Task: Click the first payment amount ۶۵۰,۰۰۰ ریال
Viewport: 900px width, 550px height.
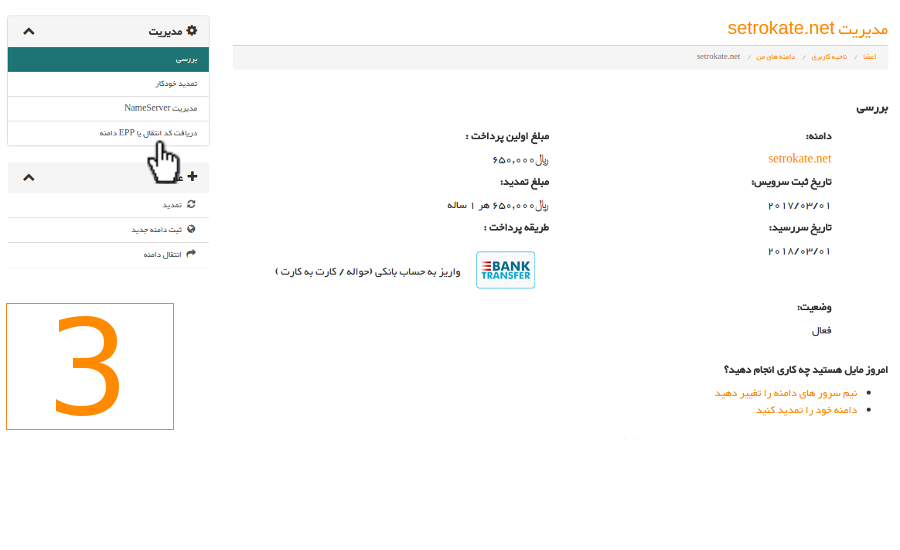Action: coord(520,160)
